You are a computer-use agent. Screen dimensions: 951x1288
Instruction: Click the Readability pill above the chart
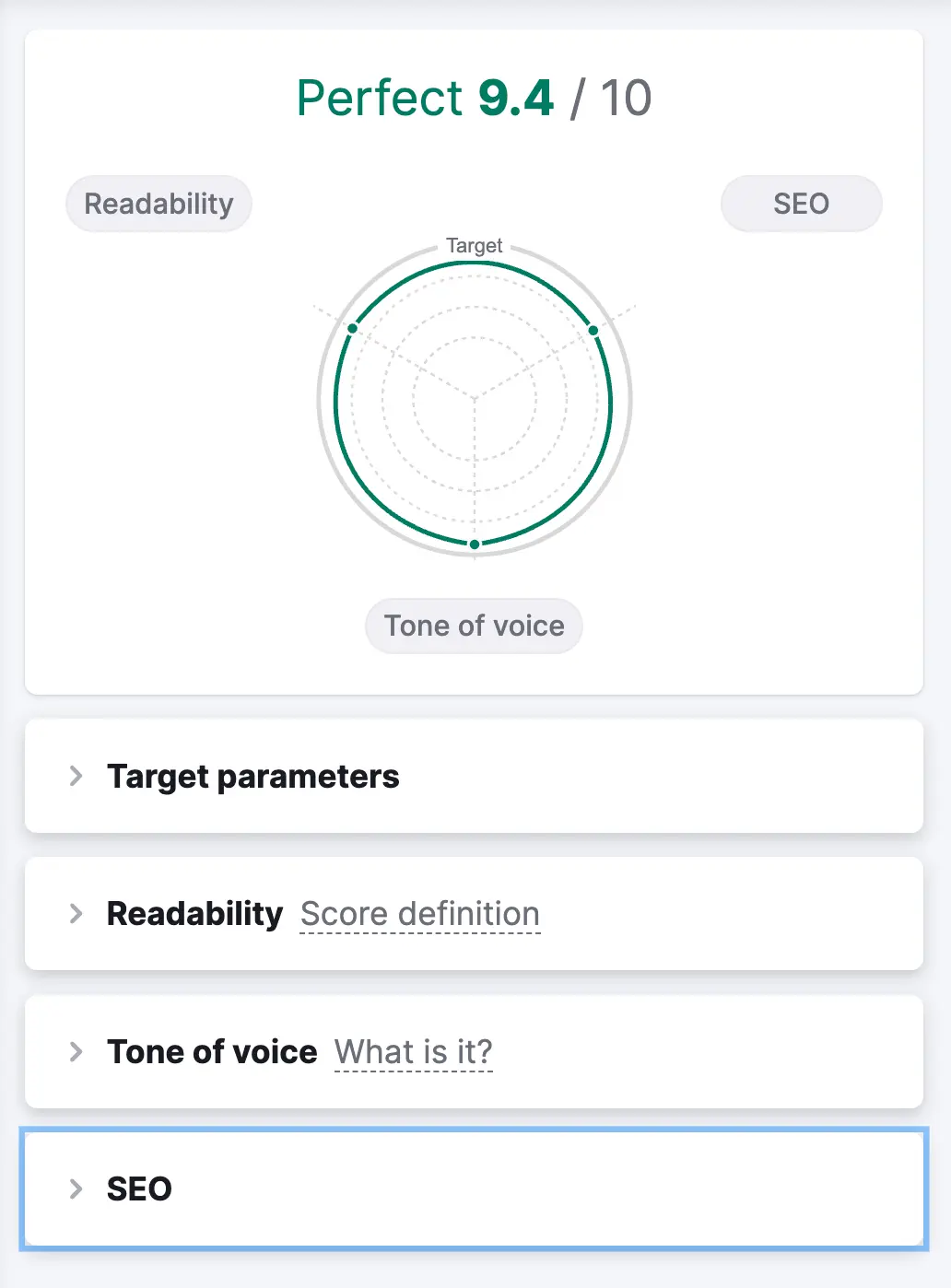pos(158,204)
